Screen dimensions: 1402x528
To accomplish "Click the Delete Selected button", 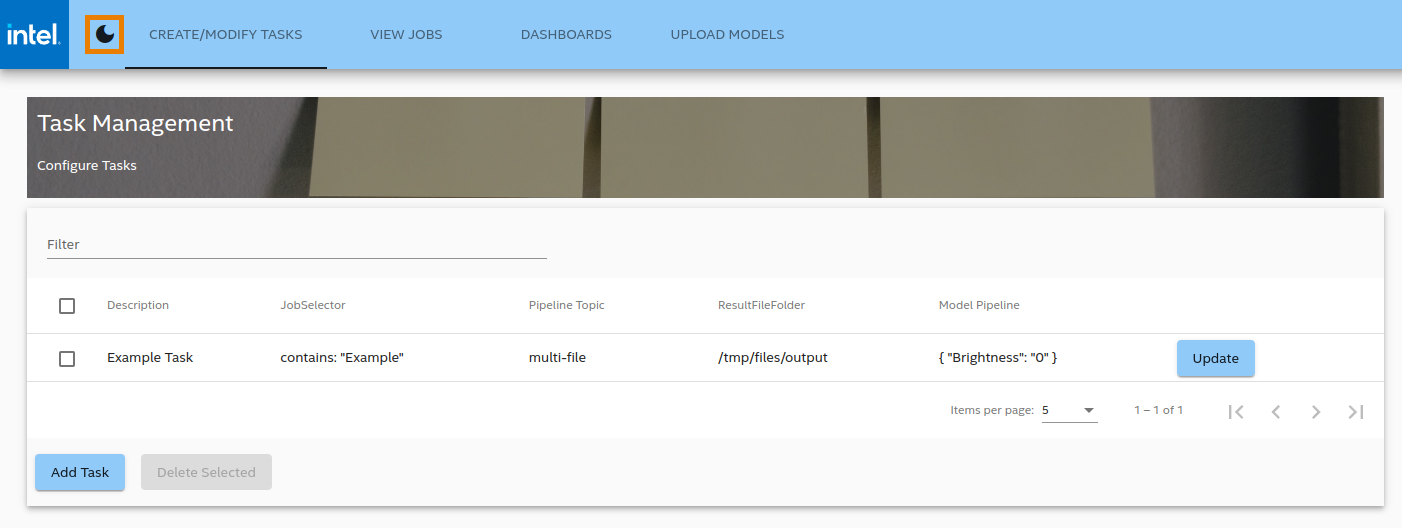I will 206,472.
